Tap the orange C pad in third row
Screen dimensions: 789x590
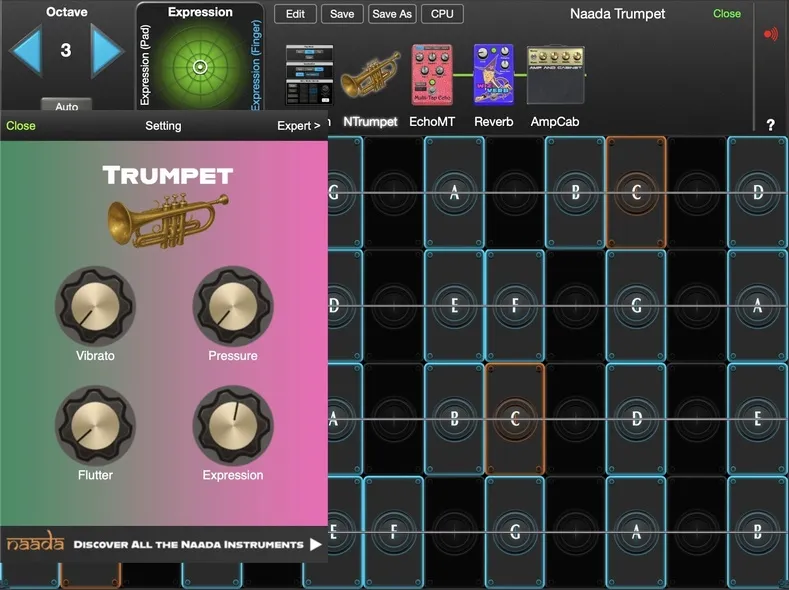(515, 418)
